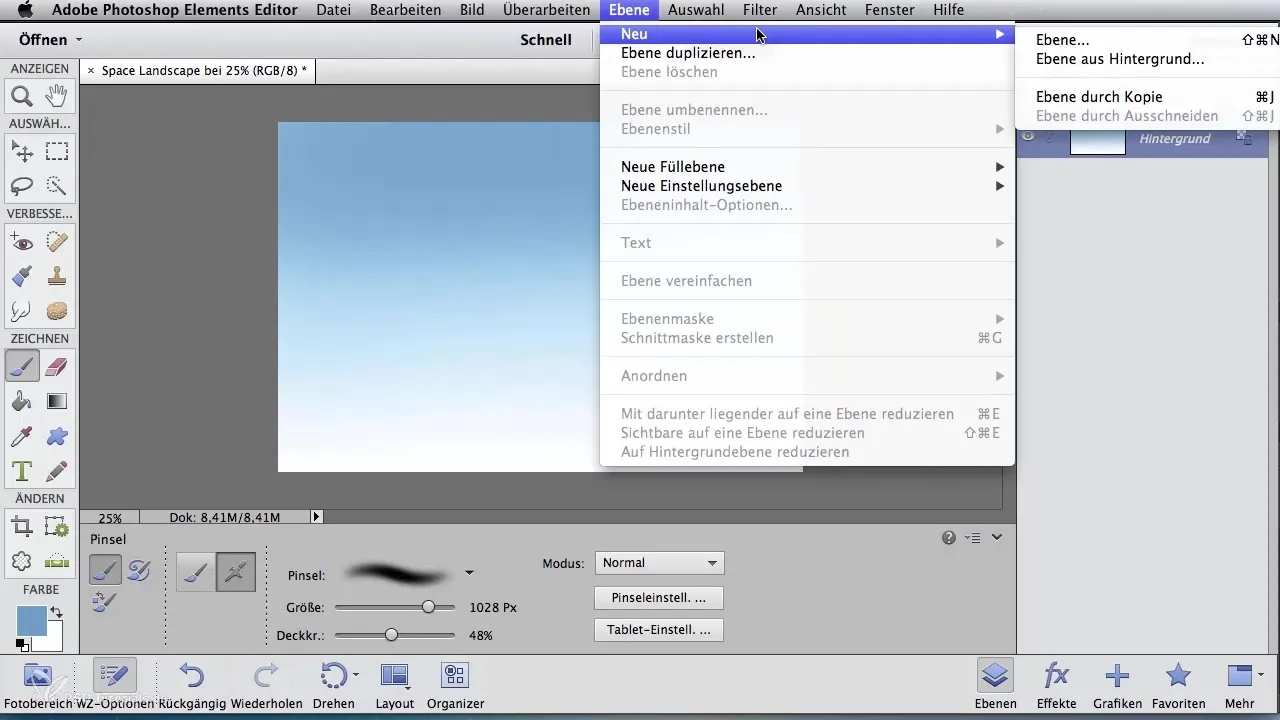Image resolution: width=1280 pixels, height=720 pixels.
Task: Toggle airbrush mode in tool options
Action: 236,572
